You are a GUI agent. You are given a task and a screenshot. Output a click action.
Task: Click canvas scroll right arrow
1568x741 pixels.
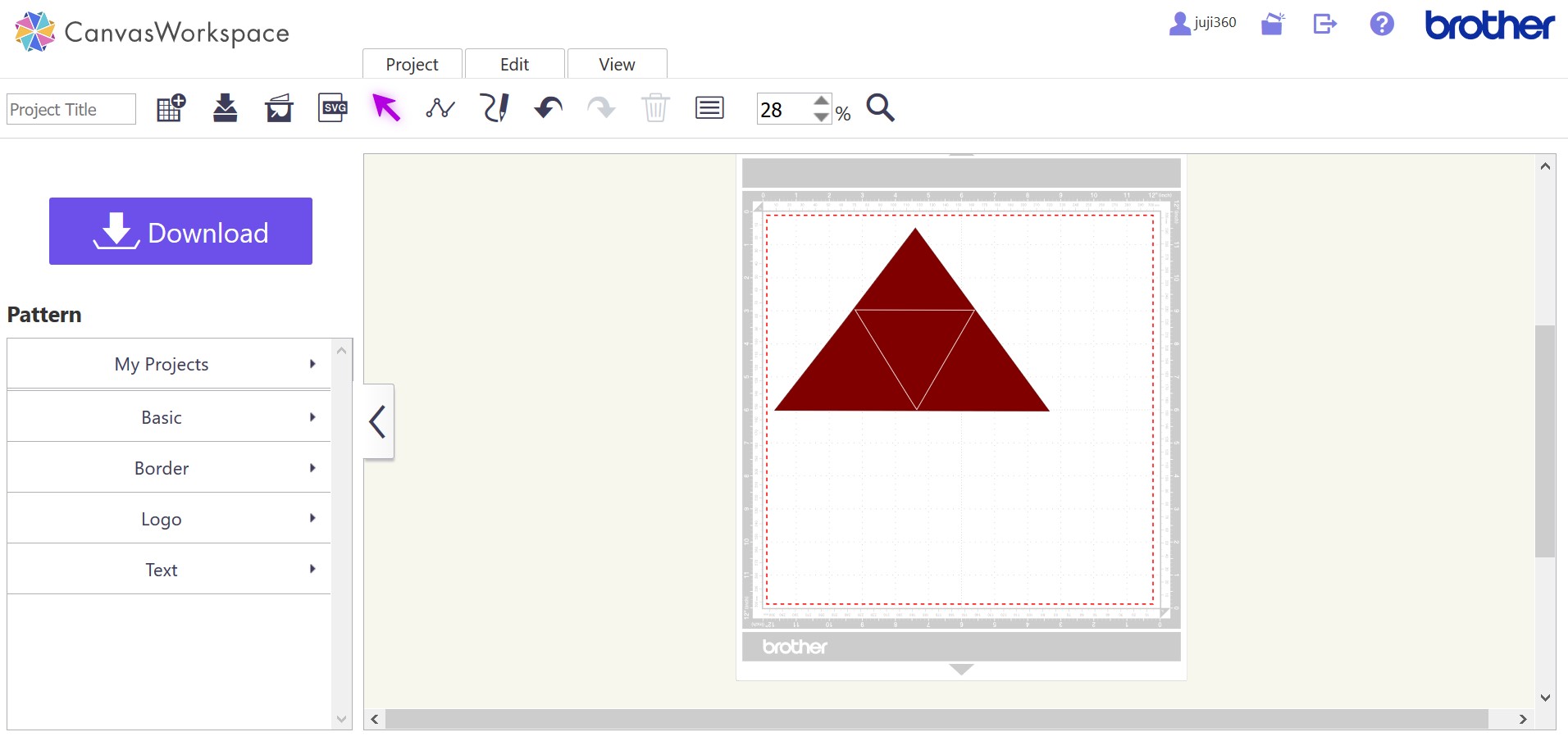coord(1523,719)
